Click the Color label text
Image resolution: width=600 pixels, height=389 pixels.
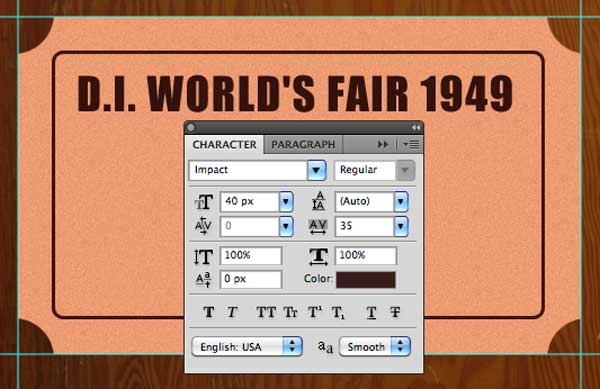[318, 278]
